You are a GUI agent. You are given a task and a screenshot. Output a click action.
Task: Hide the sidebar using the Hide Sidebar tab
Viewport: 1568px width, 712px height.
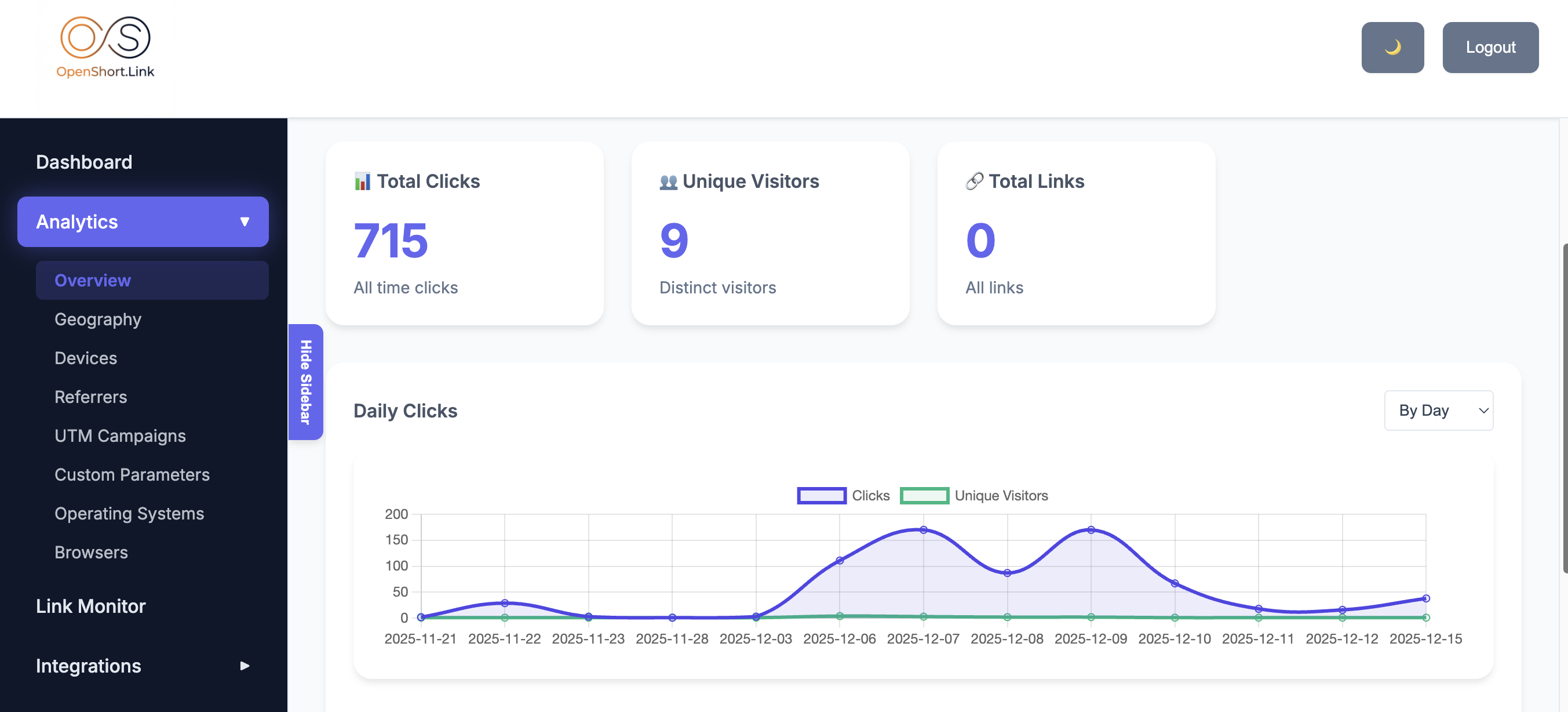pos(305,383)
